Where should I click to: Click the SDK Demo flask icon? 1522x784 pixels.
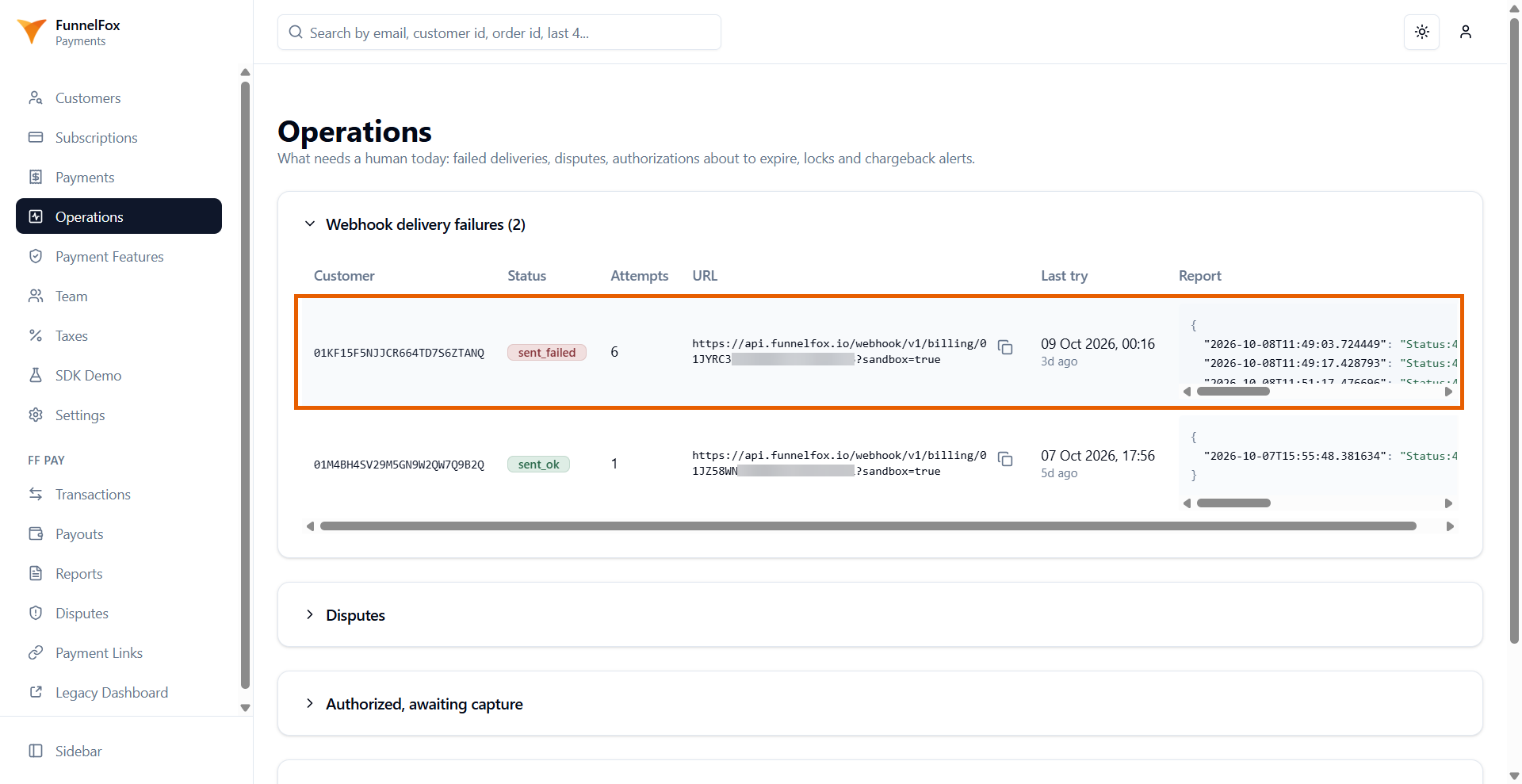click(x=36, y=375)
